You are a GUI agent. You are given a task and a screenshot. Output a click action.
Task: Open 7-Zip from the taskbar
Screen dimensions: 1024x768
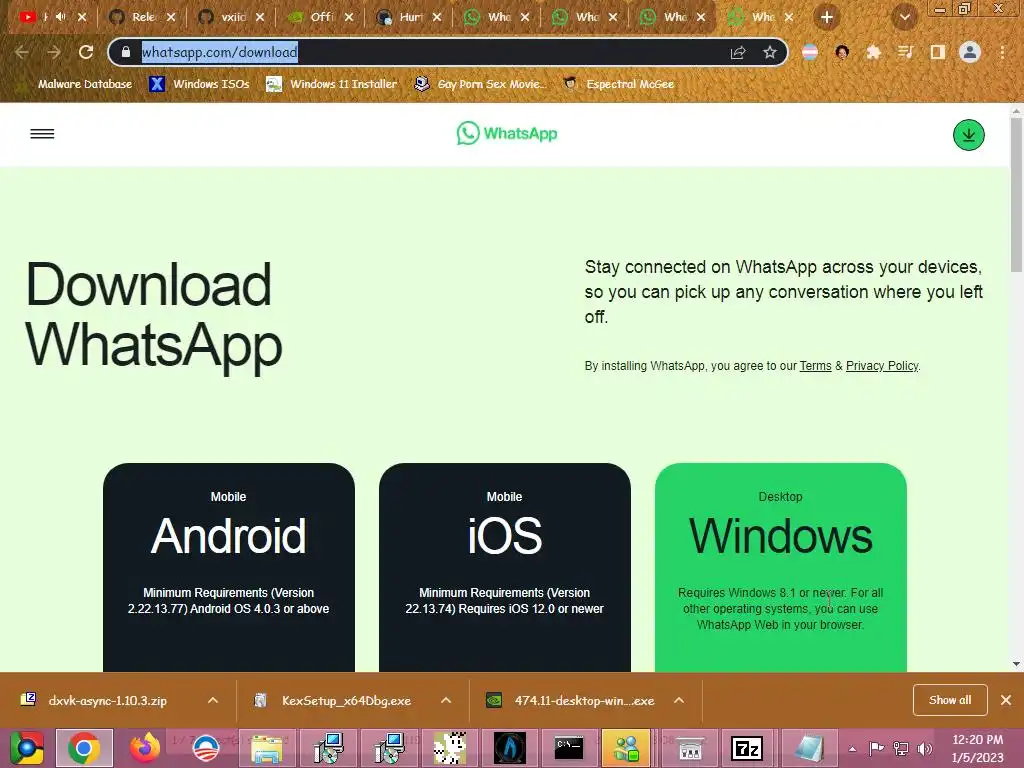pos(746,748)
